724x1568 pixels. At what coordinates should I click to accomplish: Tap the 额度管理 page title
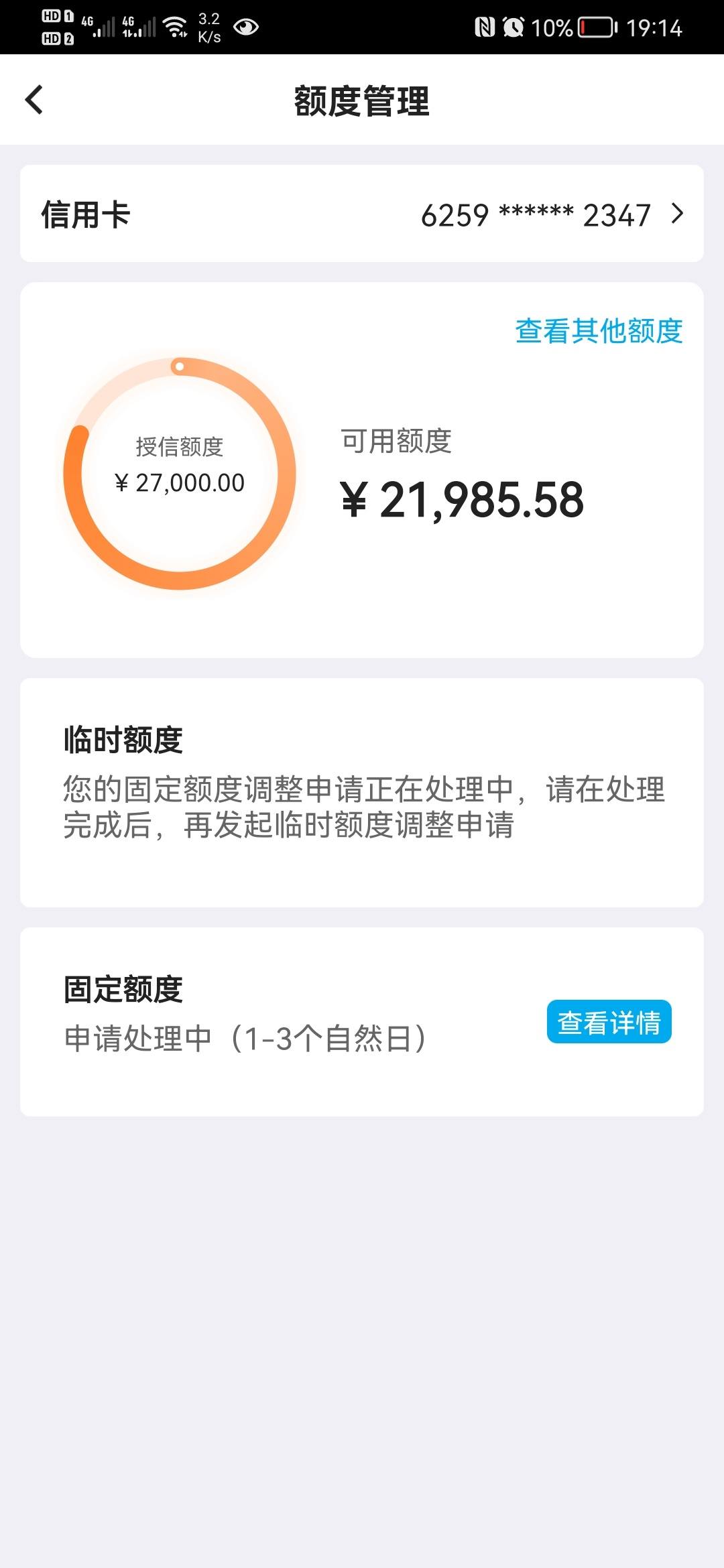click(x=362, y=101)
